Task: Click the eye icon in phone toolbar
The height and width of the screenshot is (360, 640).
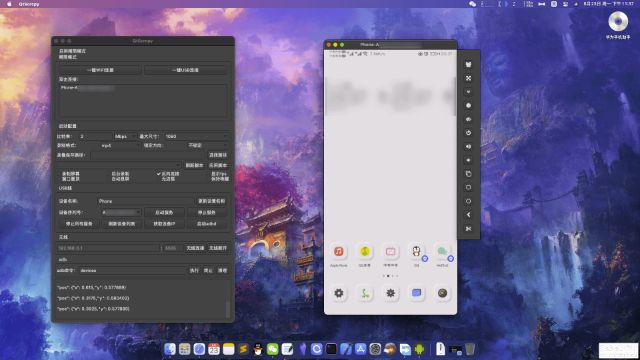Action: click(468, 119)
